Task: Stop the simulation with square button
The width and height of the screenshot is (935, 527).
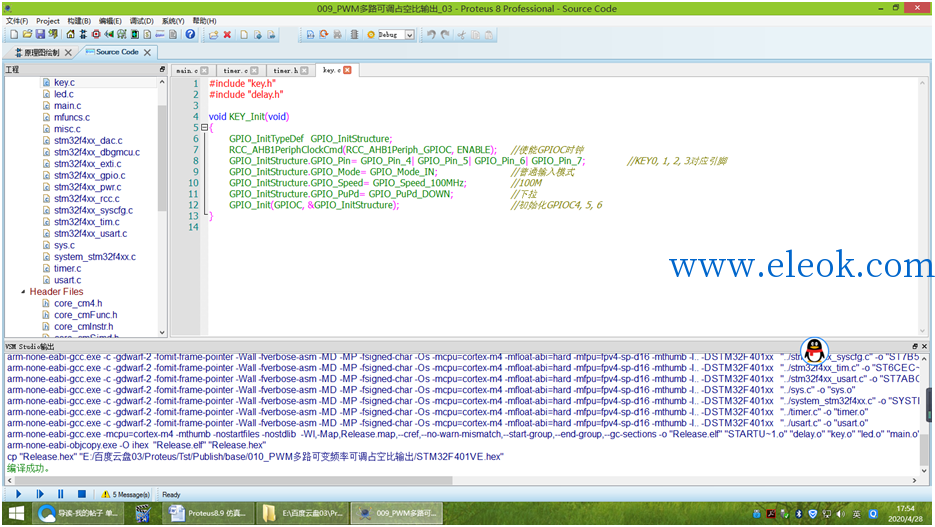Action: tap(82, 494)
